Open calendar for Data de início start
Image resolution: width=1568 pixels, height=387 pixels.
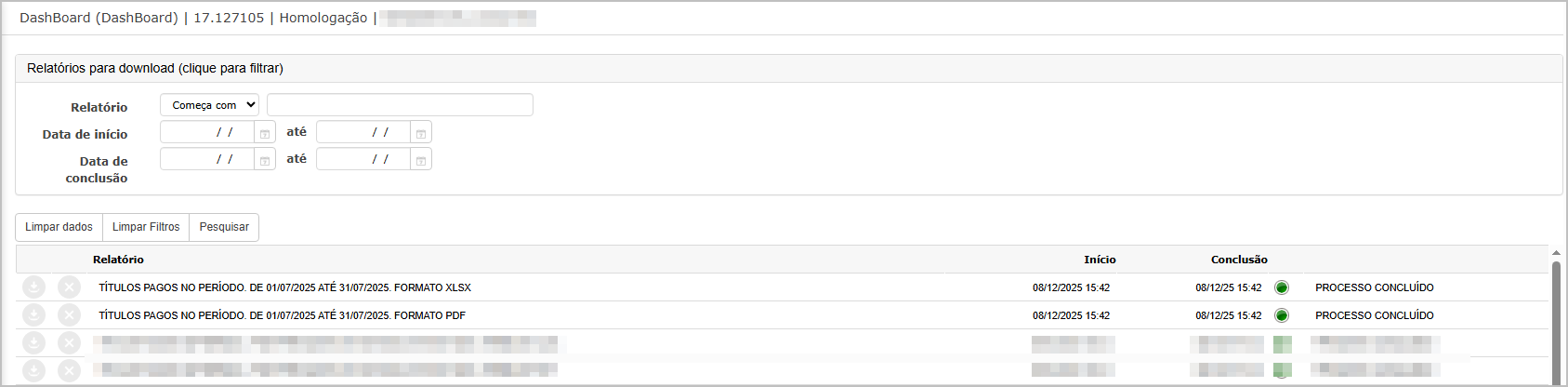pyautogui.click(x=265, y=133)
